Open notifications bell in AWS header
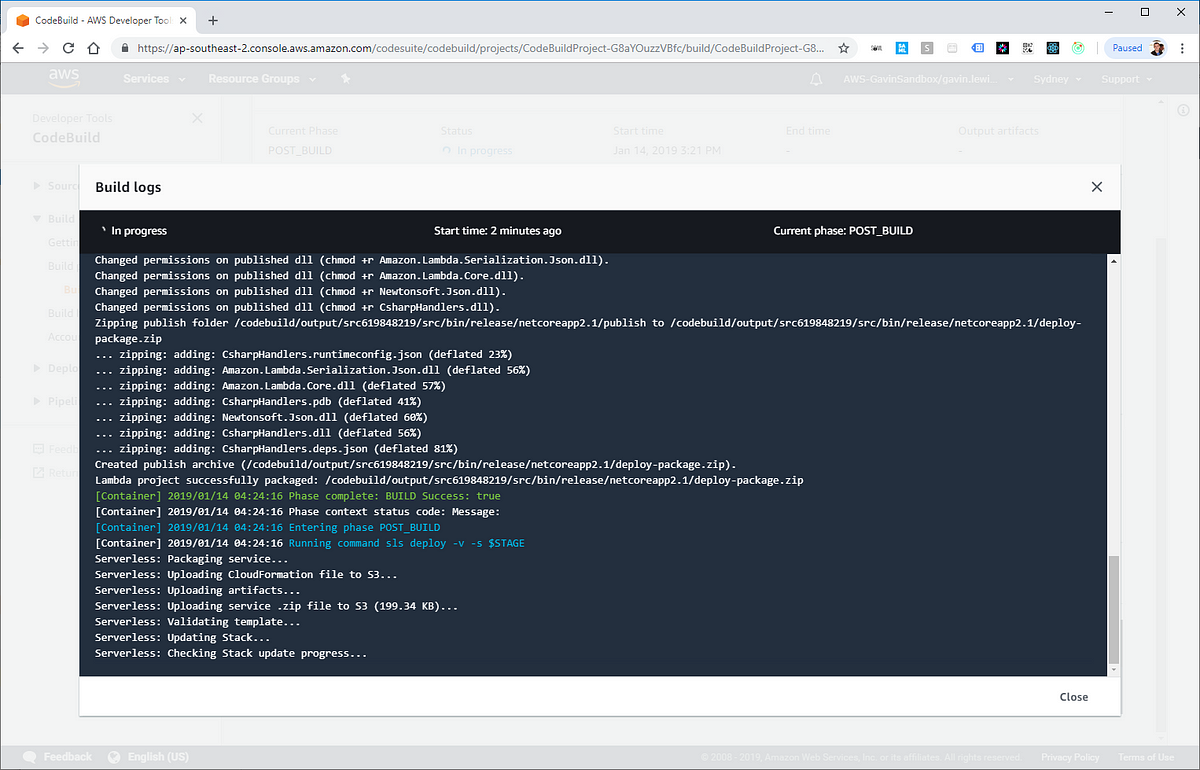1200x770 pixels. [x=817, y=79]
